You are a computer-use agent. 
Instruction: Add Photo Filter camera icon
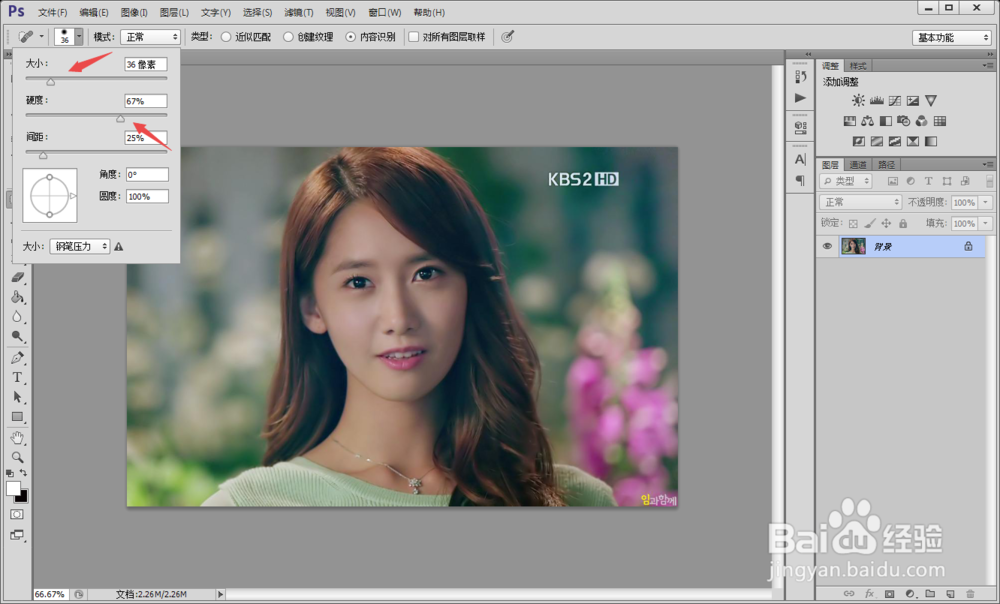click(x=904, y=121)
